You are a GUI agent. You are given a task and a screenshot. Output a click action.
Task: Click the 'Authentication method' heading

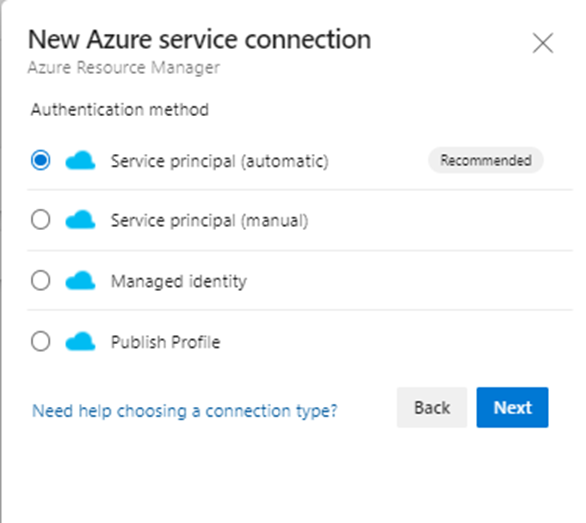click(x=120, y=110)
